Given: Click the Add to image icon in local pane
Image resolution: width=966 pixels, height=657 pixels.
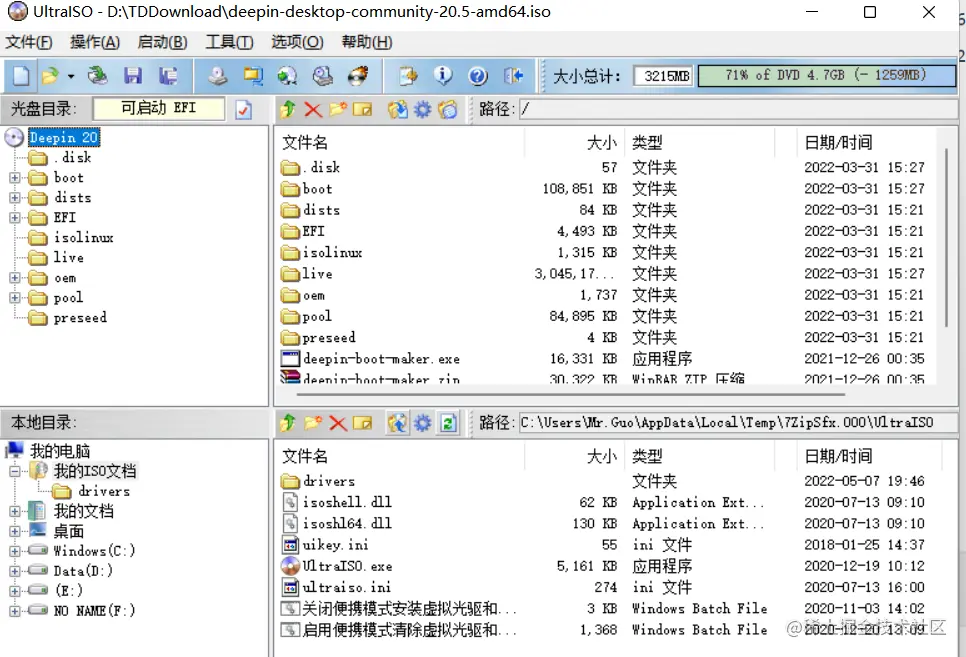Looking at the screenshot, I should (397, 423).
